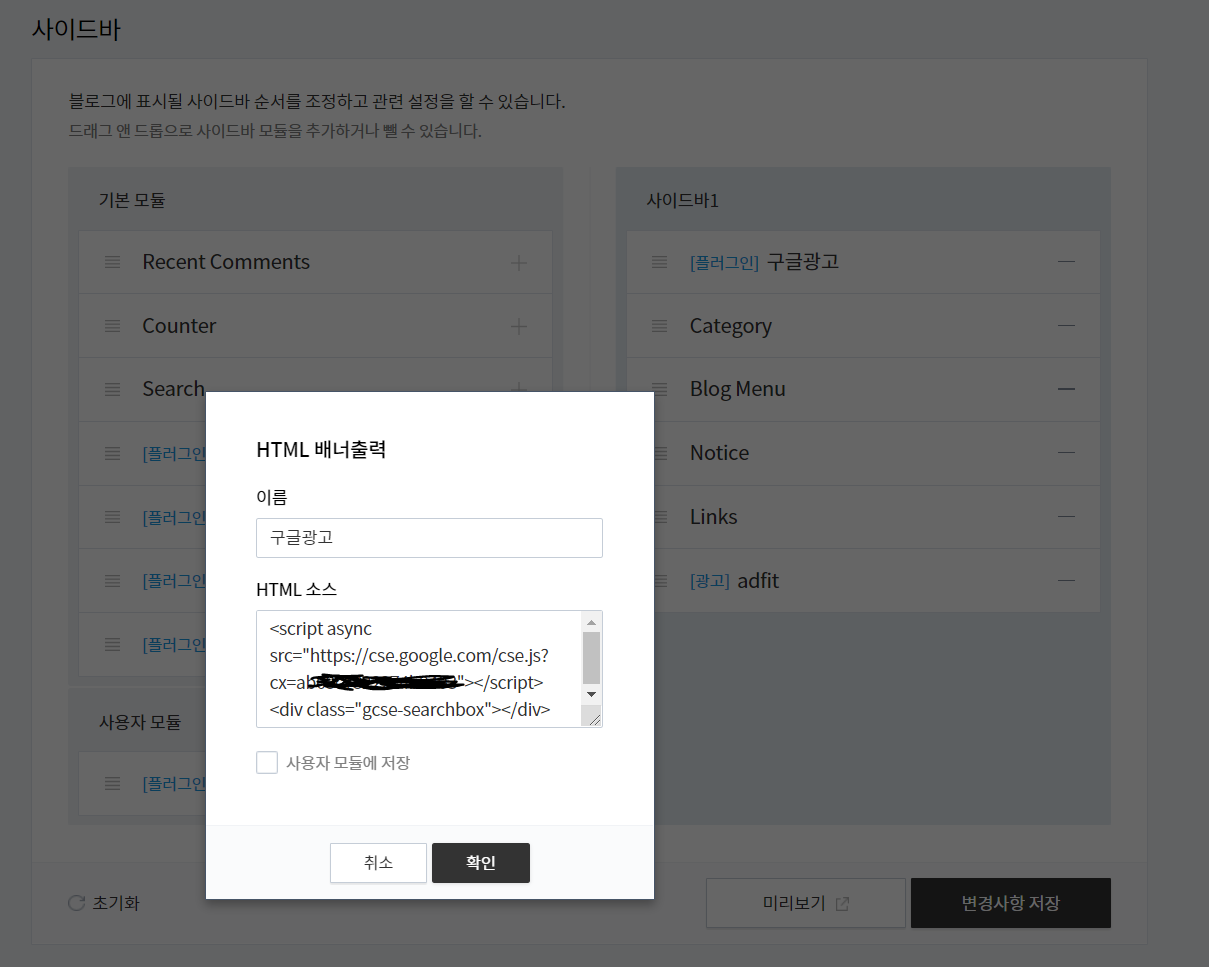Click the 사이드바1 section header
The width and height of the screenshot is (1209, 967).
point(683,200)
